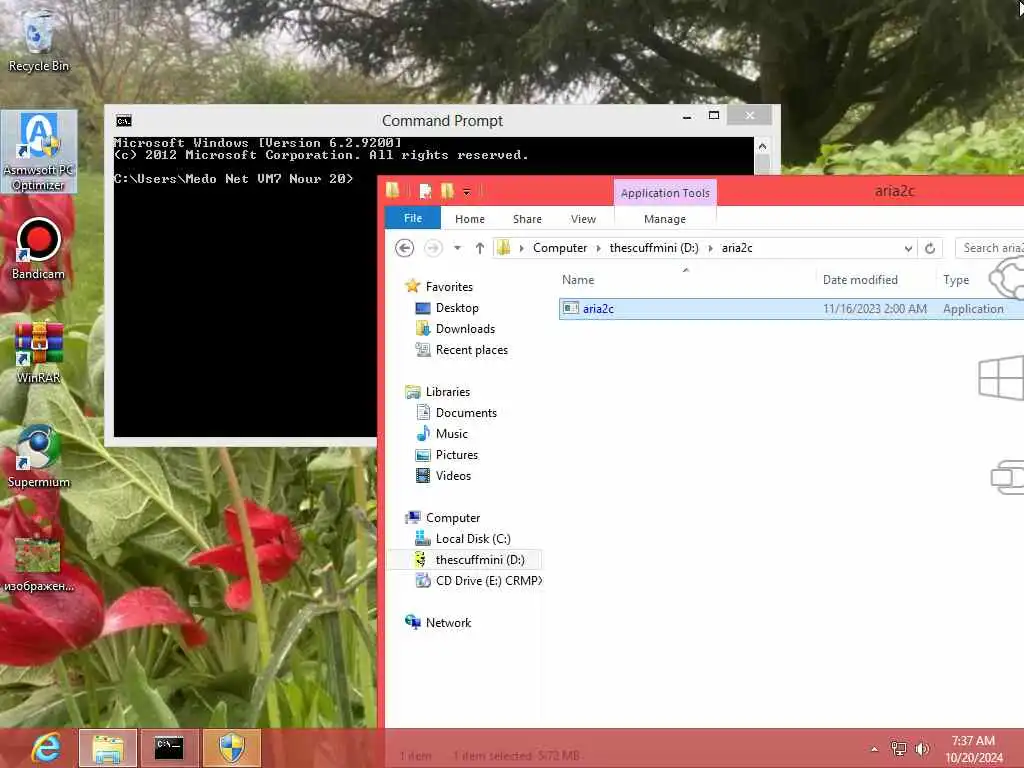This screenshot has height=768, width=1024.
Task: Open the File tab in Explorer ribbon
Action: coord(413,218)
